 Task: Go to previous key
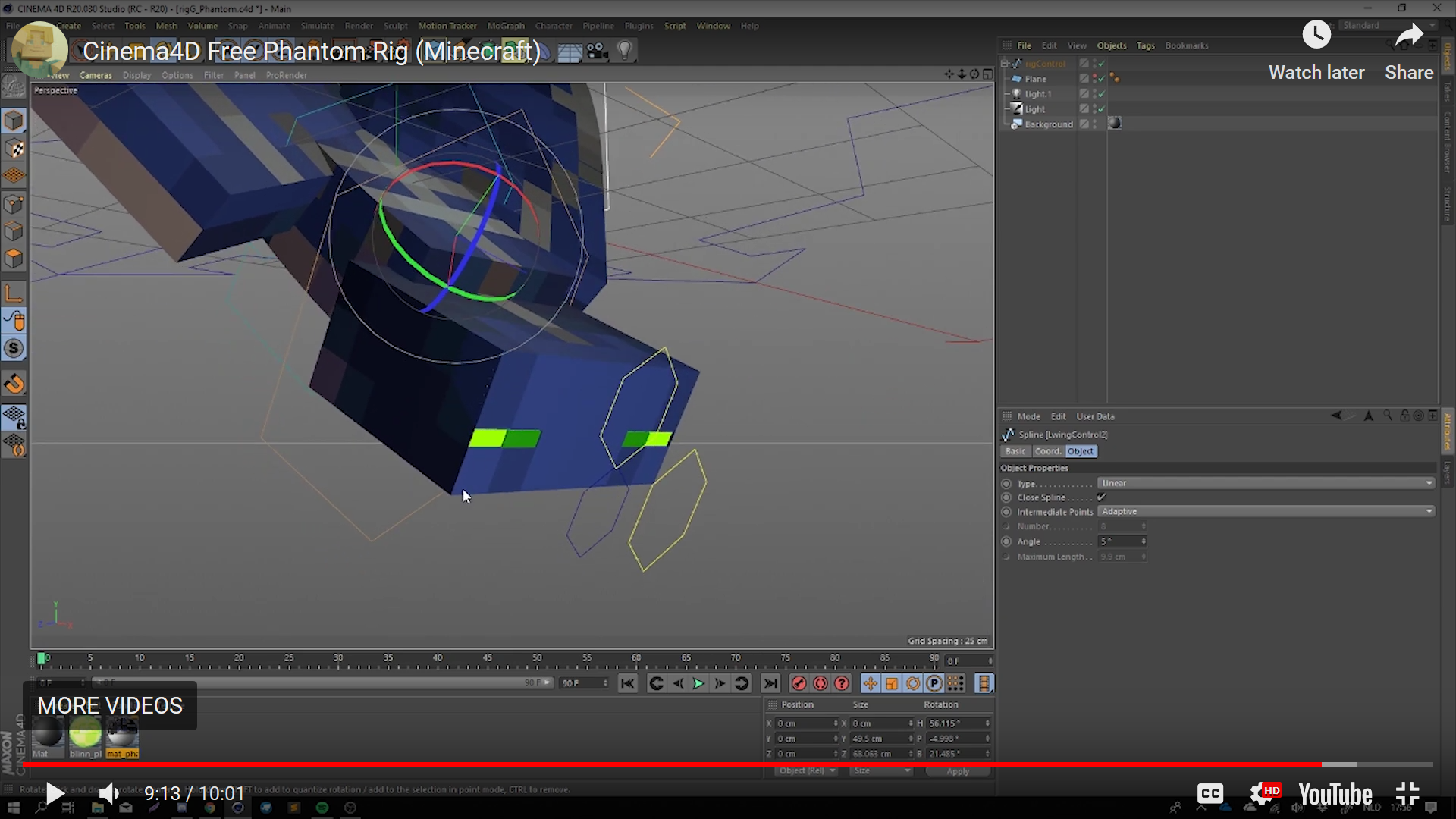coord(657,683)
